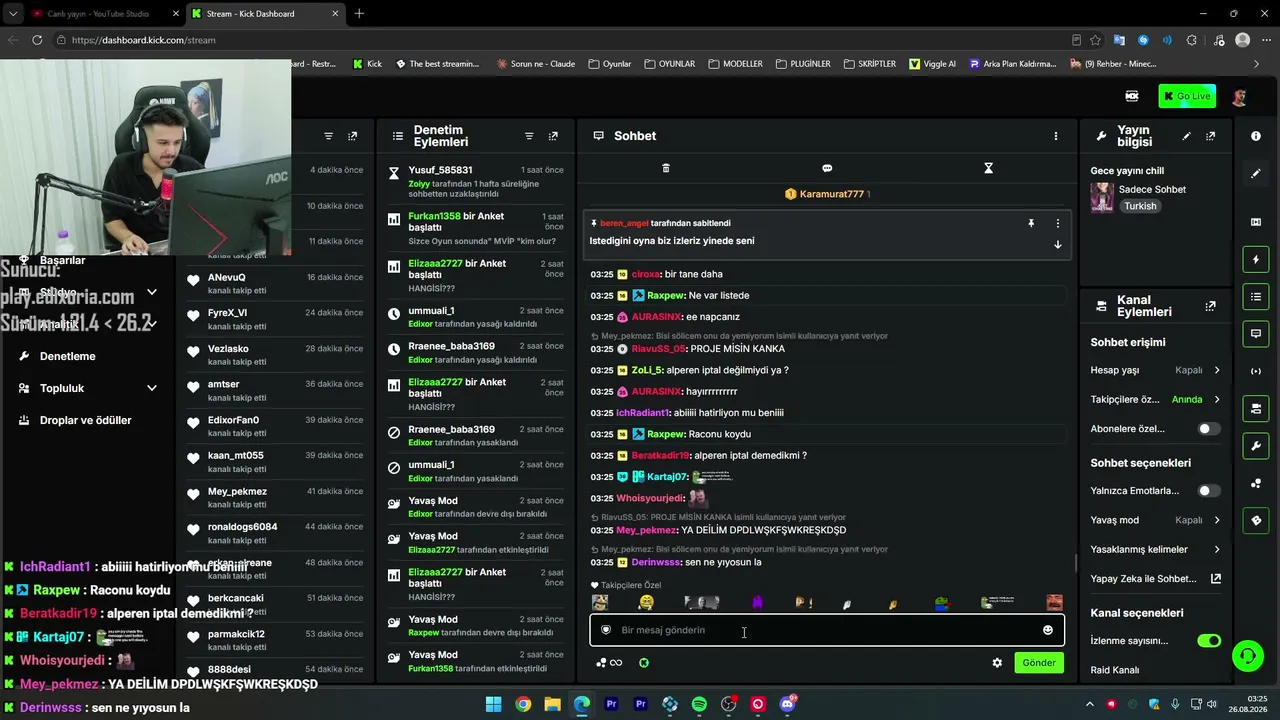
Task: Expand the Topluluk sidebar section
Action: point(152,388)
